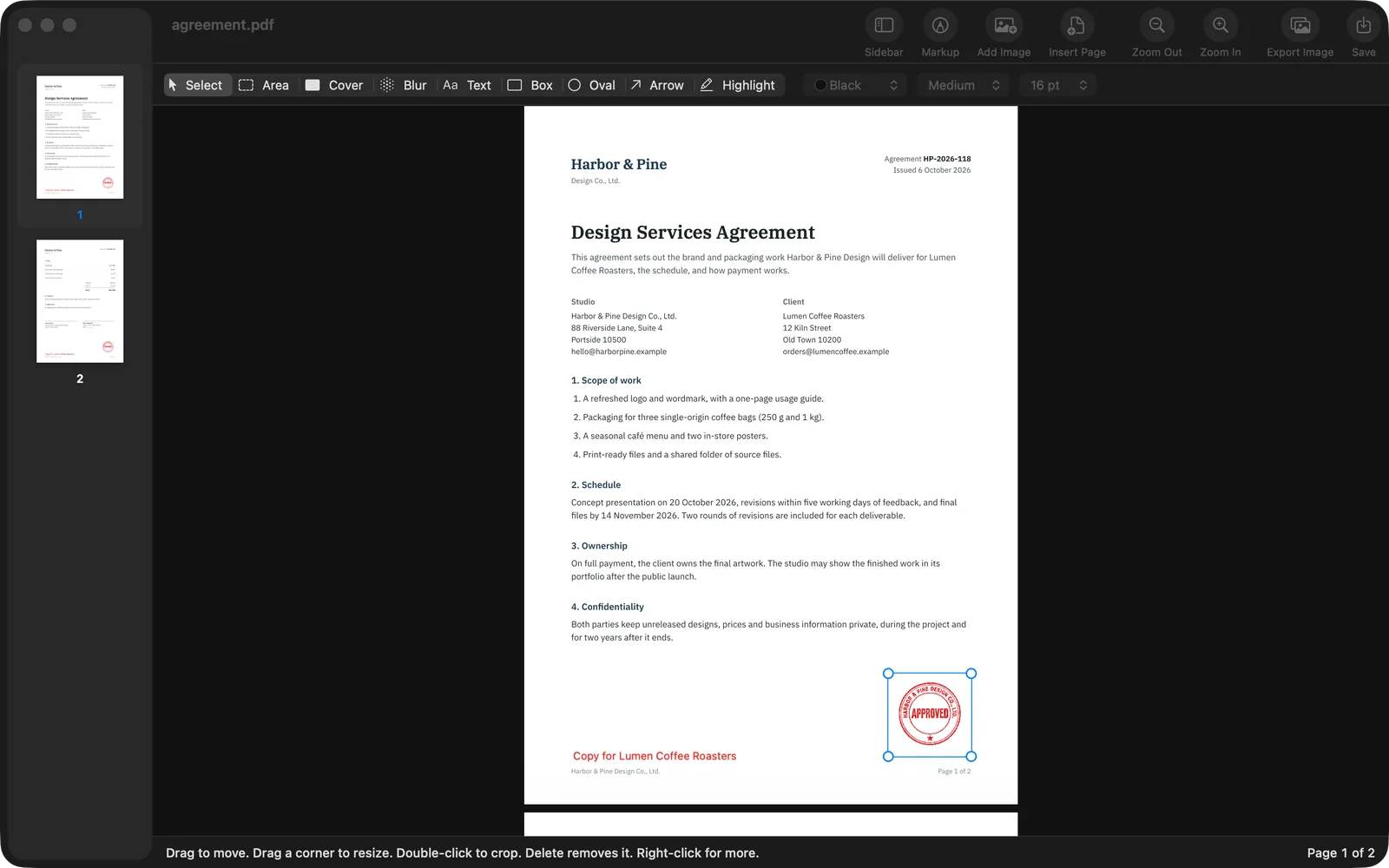
Task: Choose the Text annotation tool
Action: 467,85
